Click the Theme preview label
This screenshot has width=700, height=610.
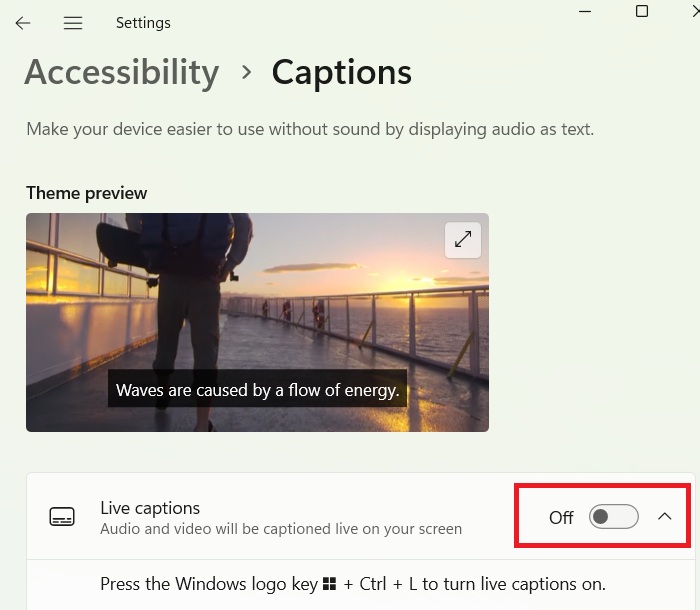87,193
